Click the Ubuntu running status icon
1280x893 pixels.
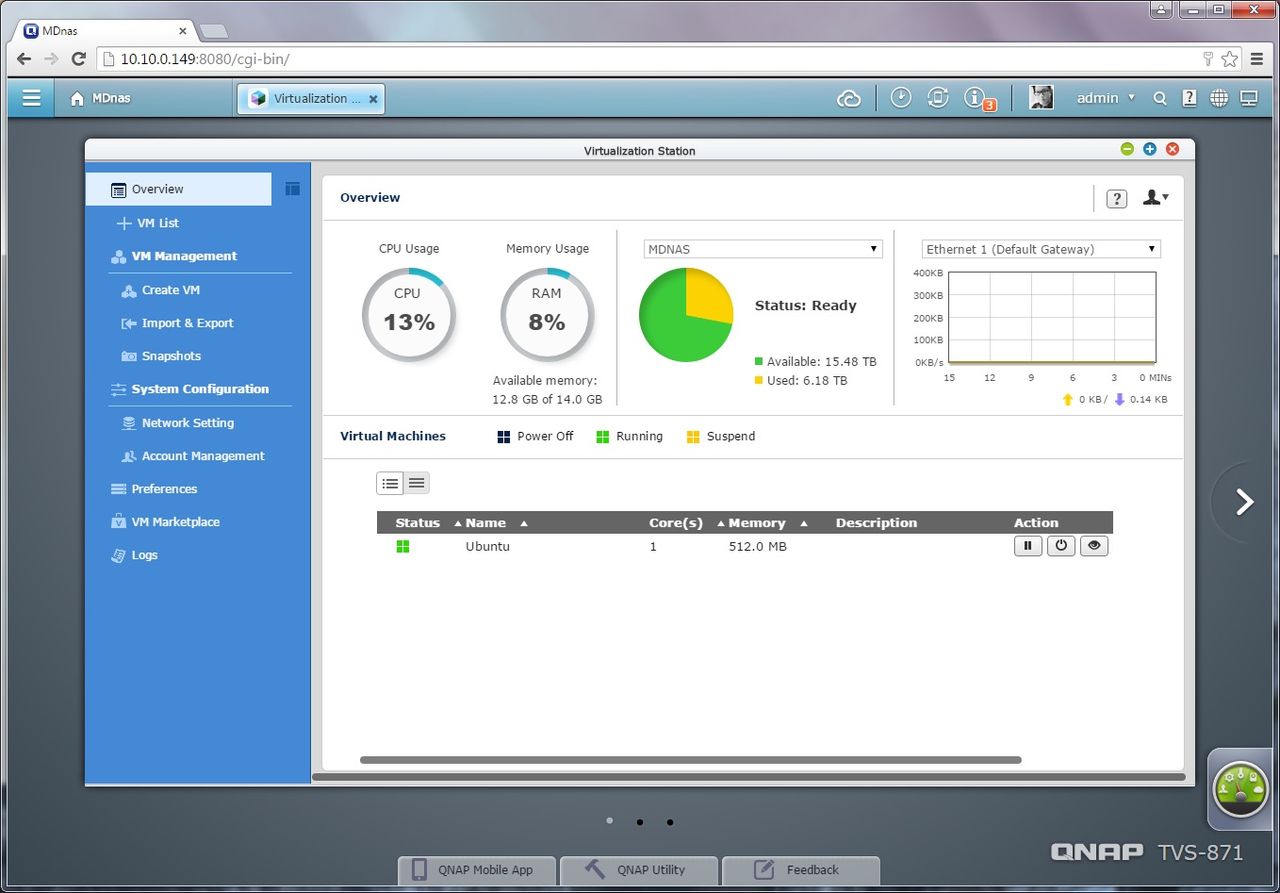pyautogui.click(x=403, y=546)
